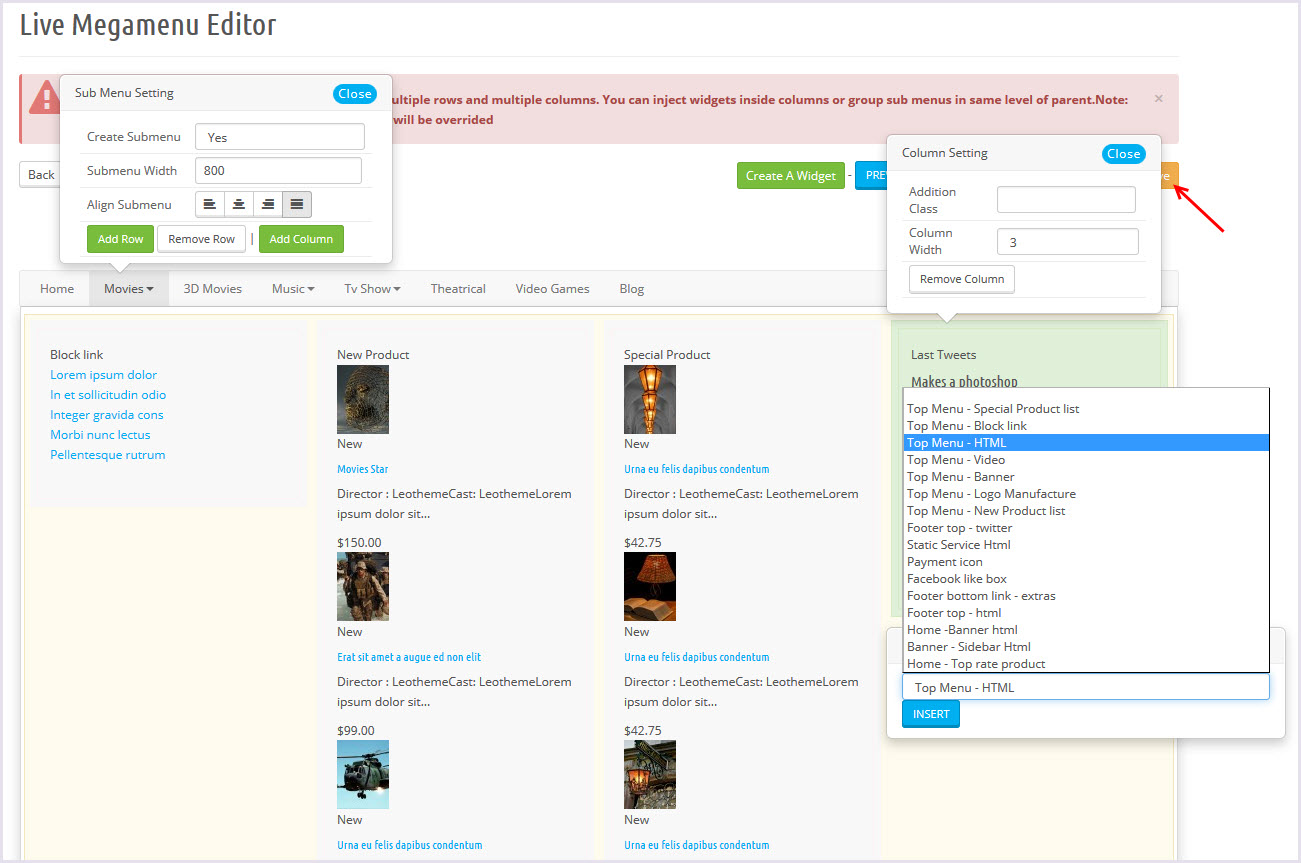
Task: Choose justify alignment for submenu
Action: tap(297, 204)
